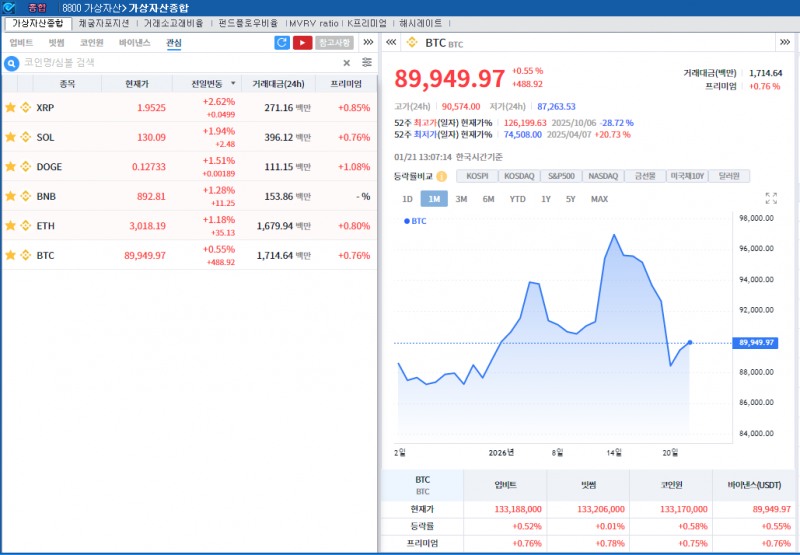Collapse panel with <<< arrows beside BTC
800x555 pixels.
[x=391, y=43]
